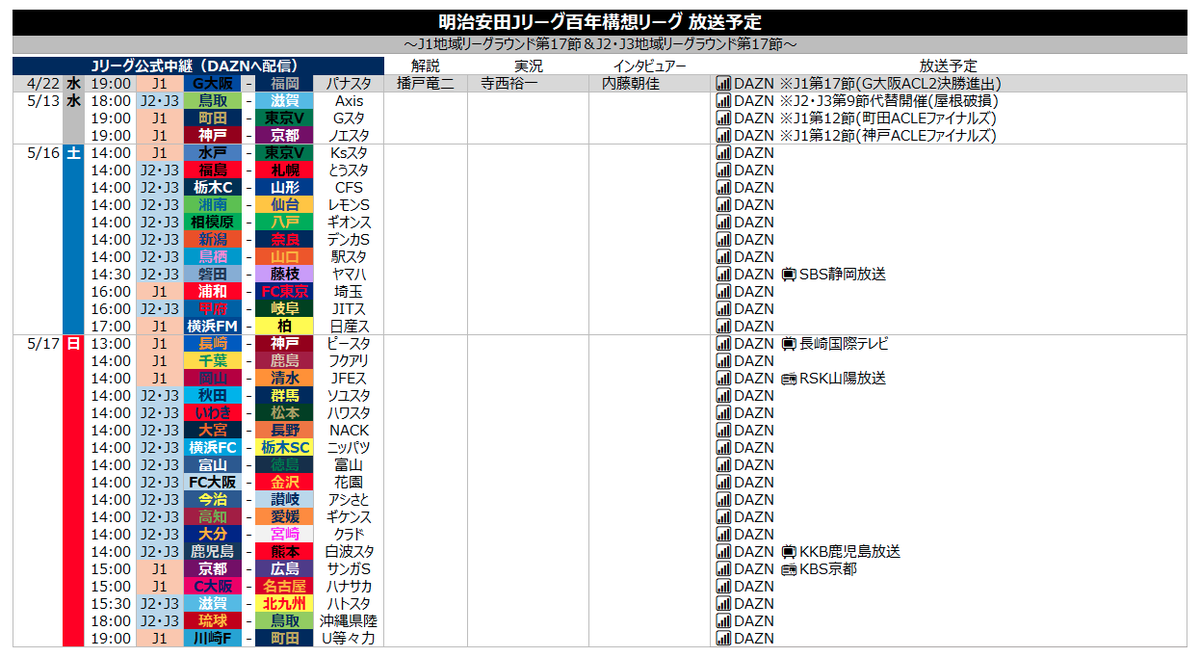The height and width of the screenshot is (657, 1200).
Task: Click the DAZN bars icon in FC大阪 vs 金沢 row
Action: [x=724, y=483]
